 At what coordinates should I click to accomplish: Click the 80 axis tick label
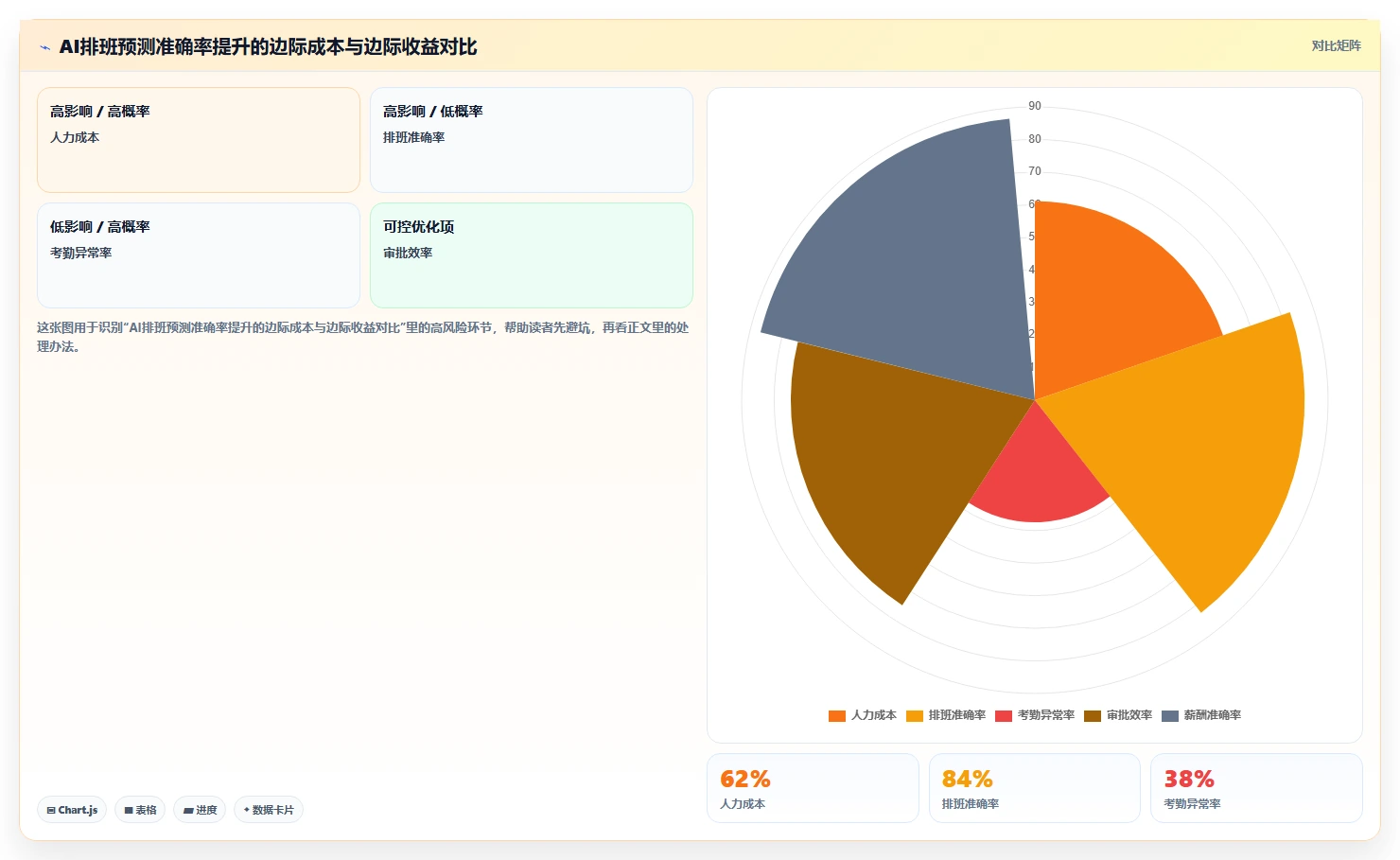pyautogui.click(x=1035, y=139)
